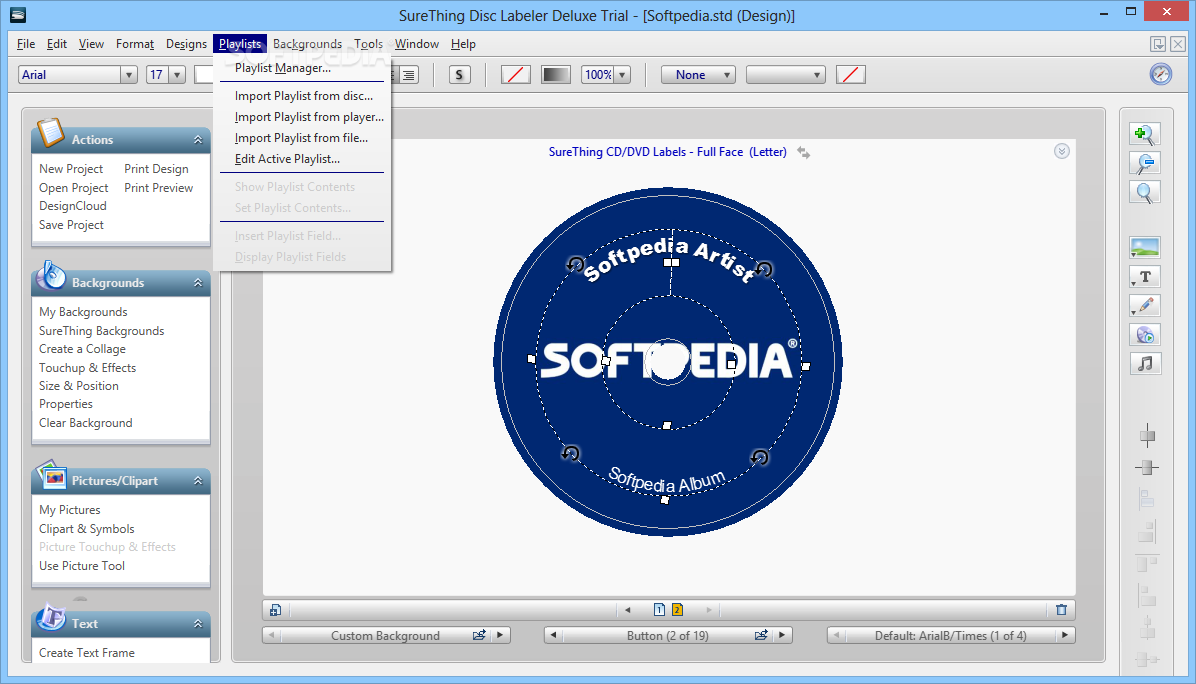Go to next Button design arrow
Image resolution: width=1196 pixels, height=684 pixels.
(782, 635)
